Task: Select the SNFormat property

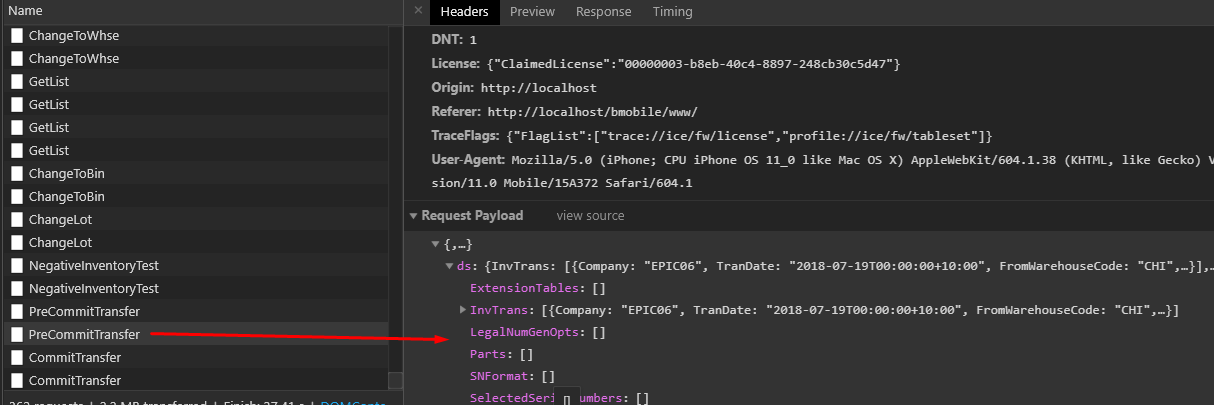Action: (512, 377)
